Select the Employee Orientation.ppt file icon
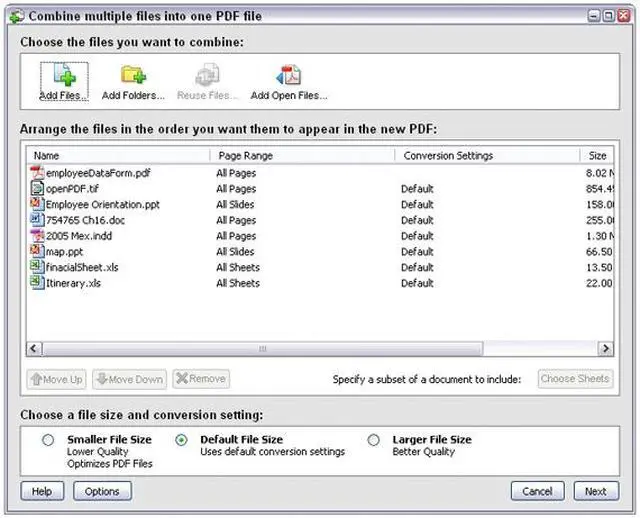This screenshot has width=640, height=518. pos(37,204)
